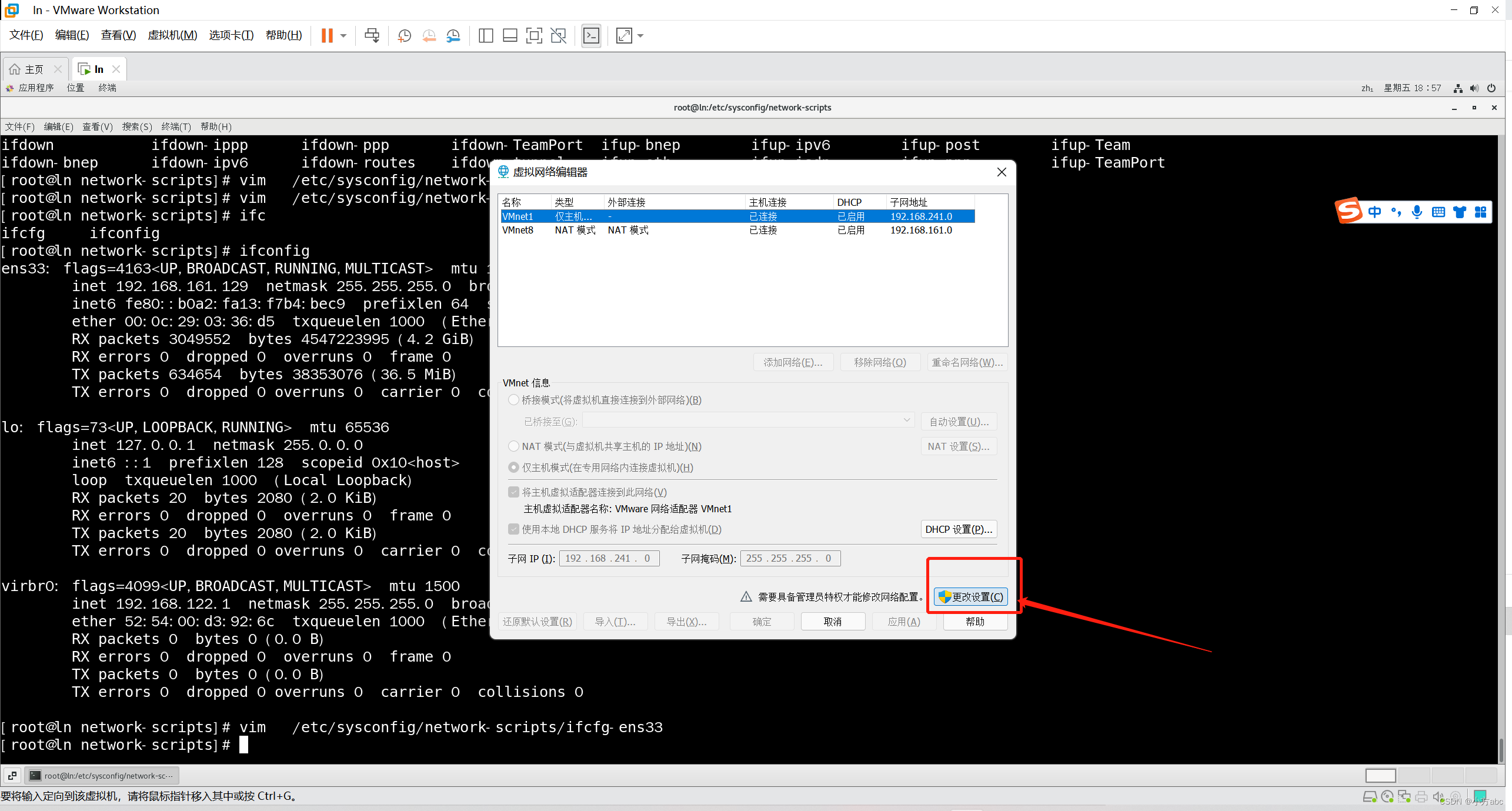
Task: Click the 更改设置(C) button
Action: coord(971,596)
